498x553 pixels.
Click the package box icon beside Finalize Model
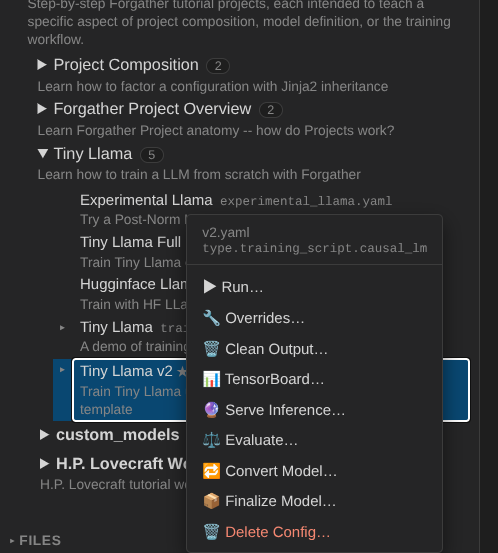[x=211, y=501]
